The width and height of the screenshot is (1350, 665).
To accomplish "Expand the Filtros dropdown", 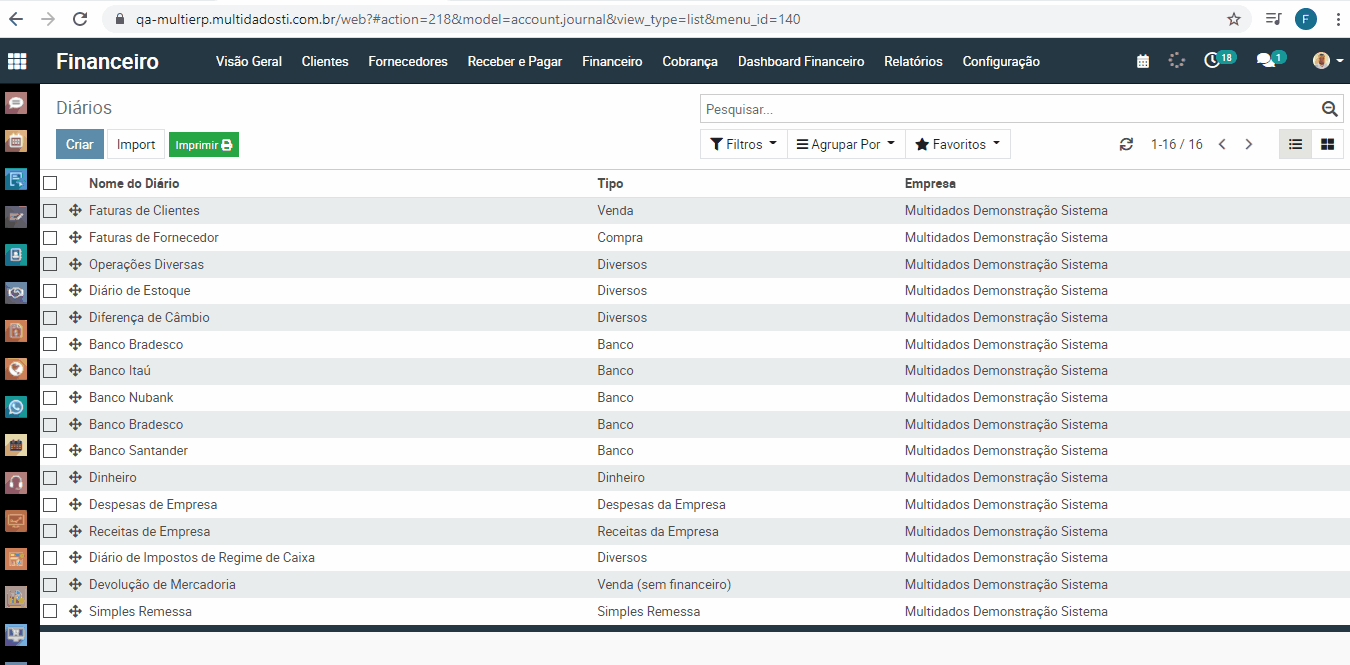I will tap(743, 144).
